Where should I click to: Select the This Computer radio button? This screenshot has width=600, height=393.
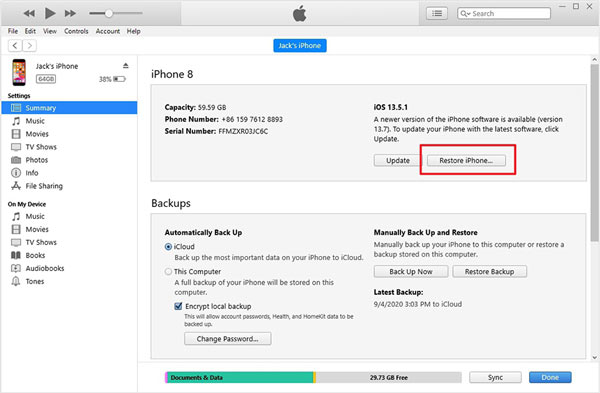tap(168, 272)
